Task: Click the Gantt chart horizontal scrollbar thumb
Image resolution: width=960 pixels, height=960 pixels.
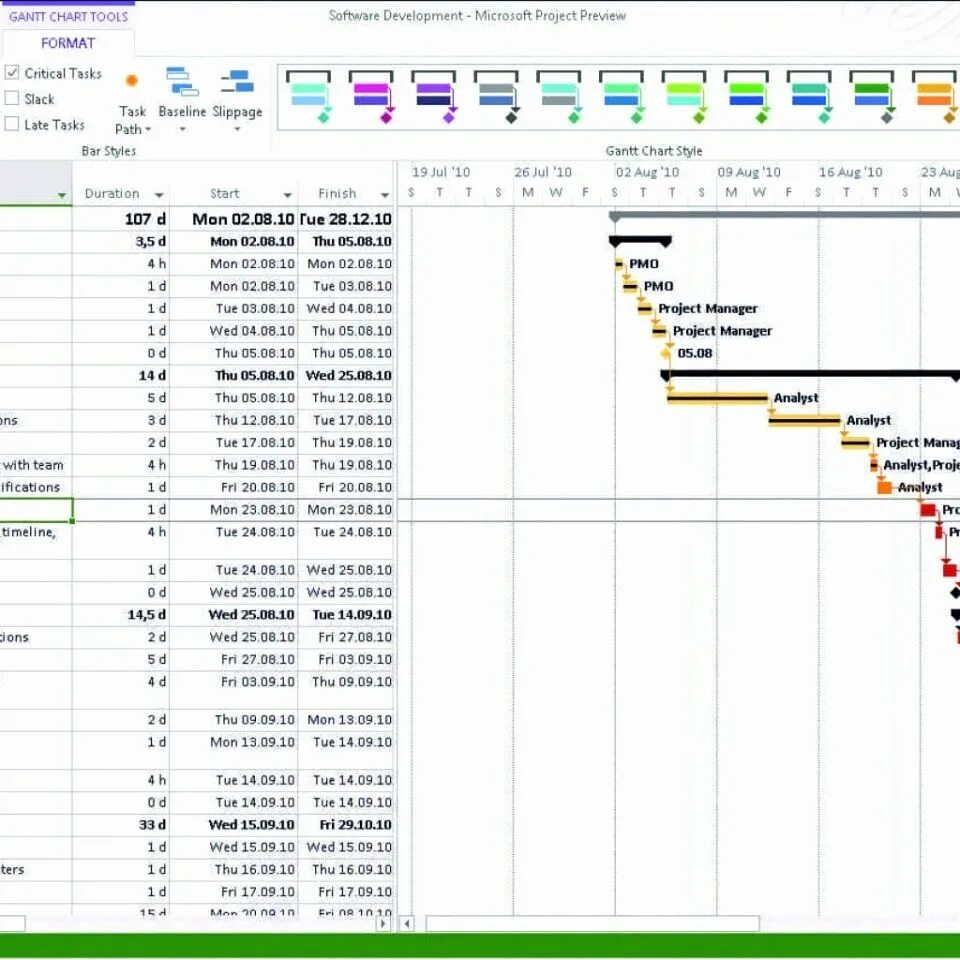Action: point(592,923)
